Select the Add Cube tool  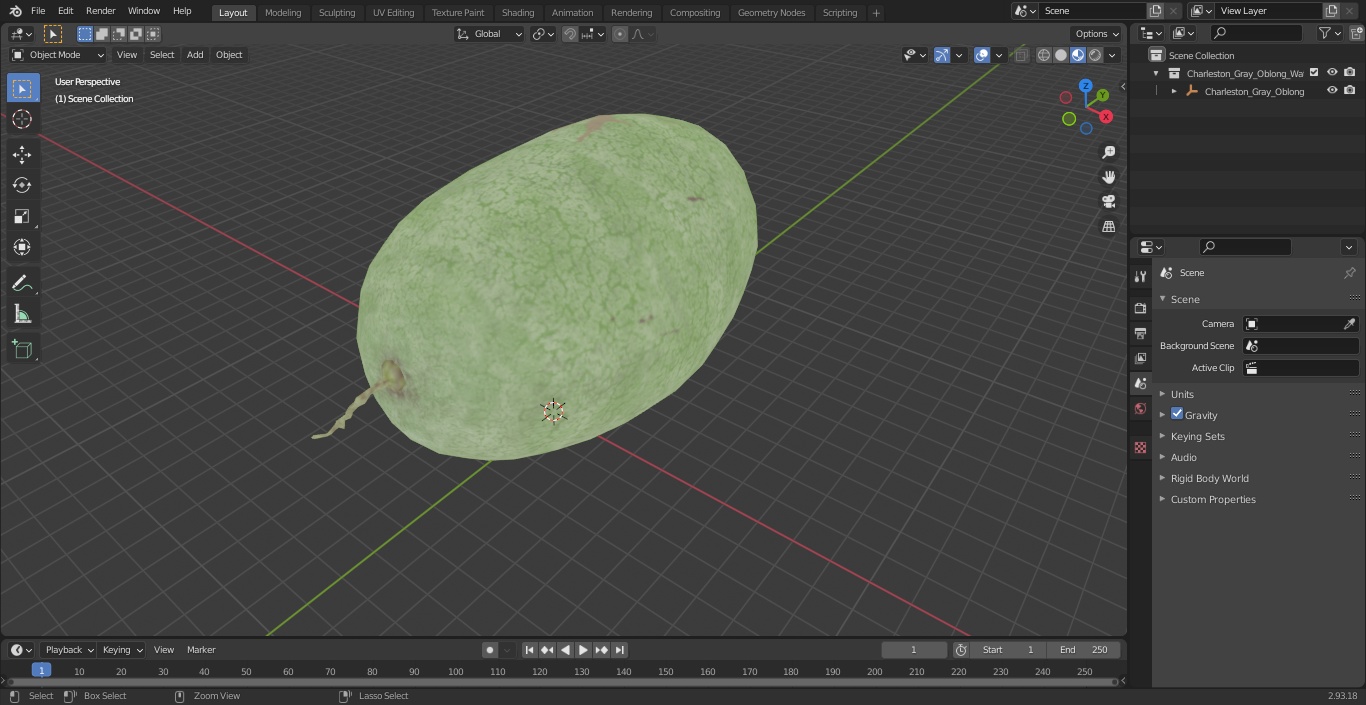(22, 350)
